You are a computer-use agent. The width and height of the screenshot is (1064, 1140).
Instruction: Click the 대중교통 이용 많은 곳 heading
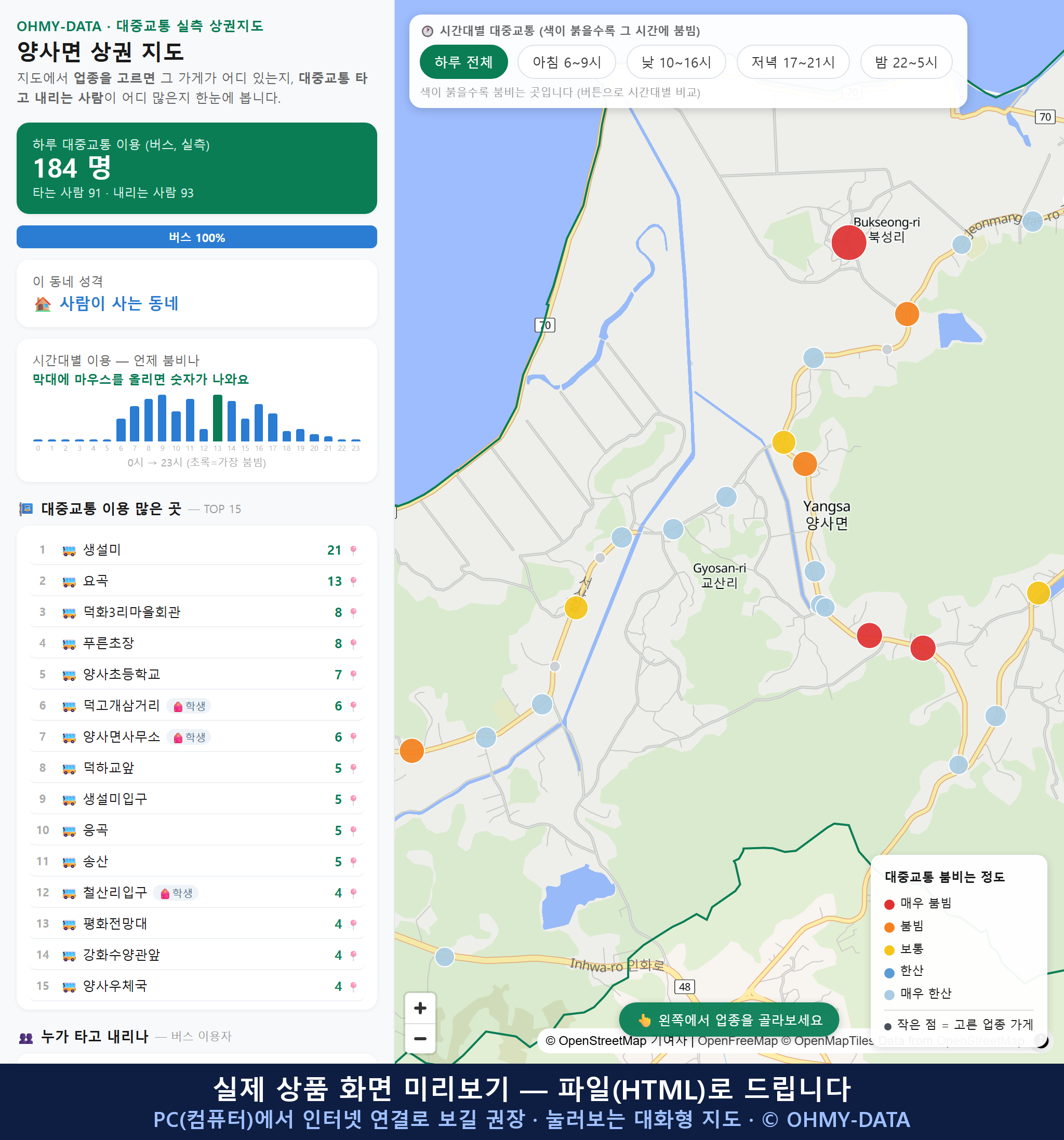point(111,508)
